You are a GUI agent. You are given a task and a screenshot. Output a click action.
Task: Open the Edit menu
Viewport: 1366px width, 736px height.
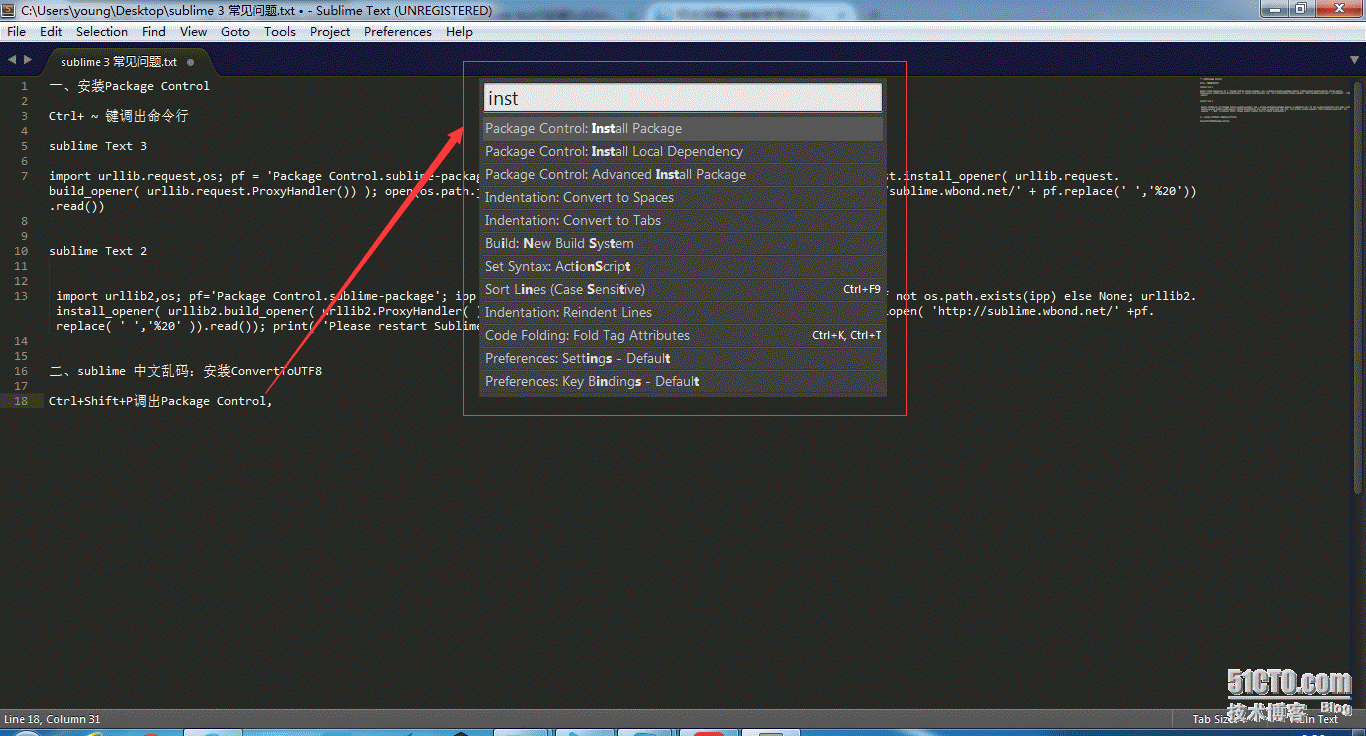pos(51,31)
